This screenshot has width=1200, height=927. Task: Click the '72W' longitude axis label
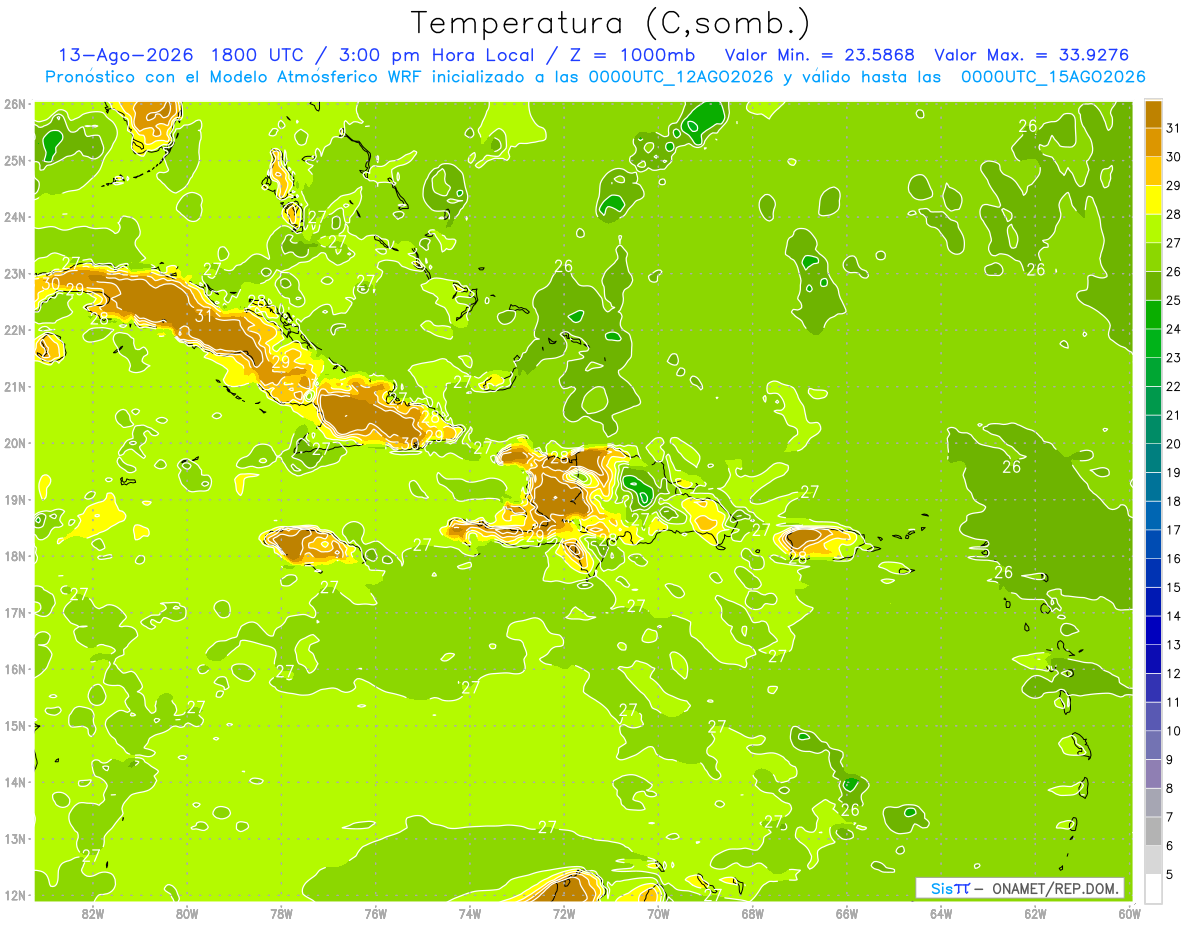point(564,913)
